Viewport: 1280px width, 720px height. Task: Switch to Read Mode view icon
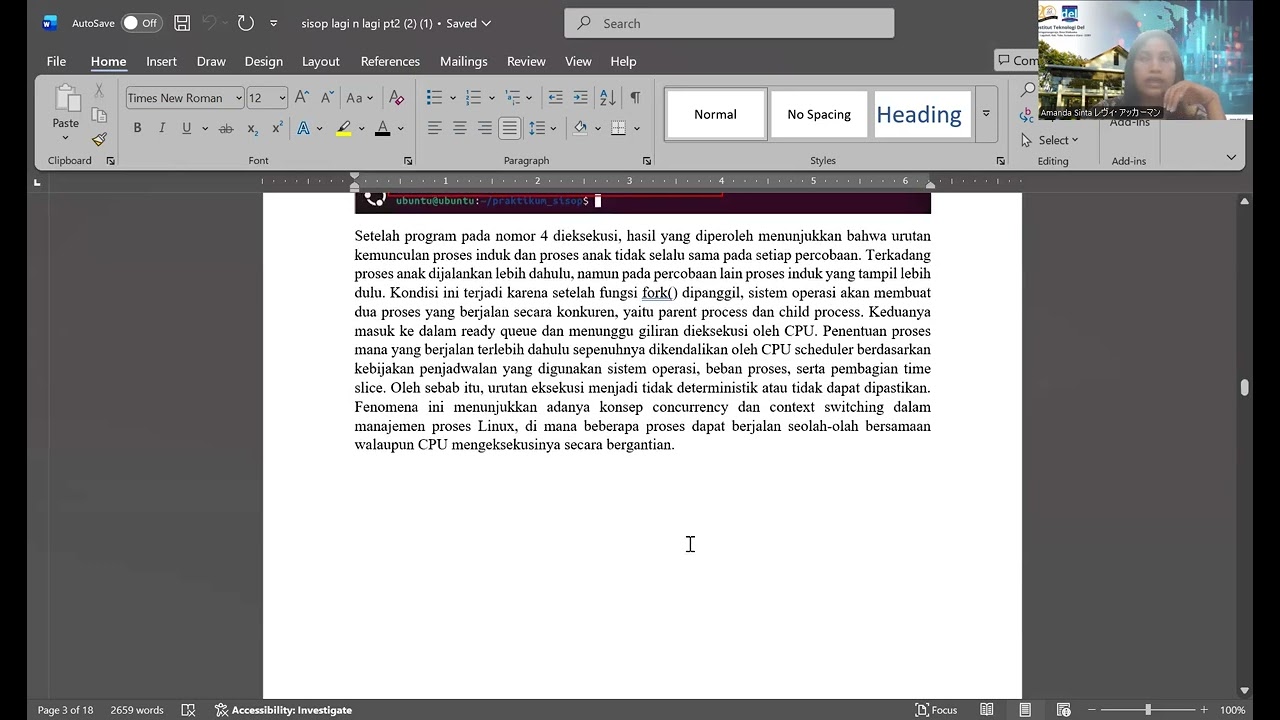click(987, 710)
